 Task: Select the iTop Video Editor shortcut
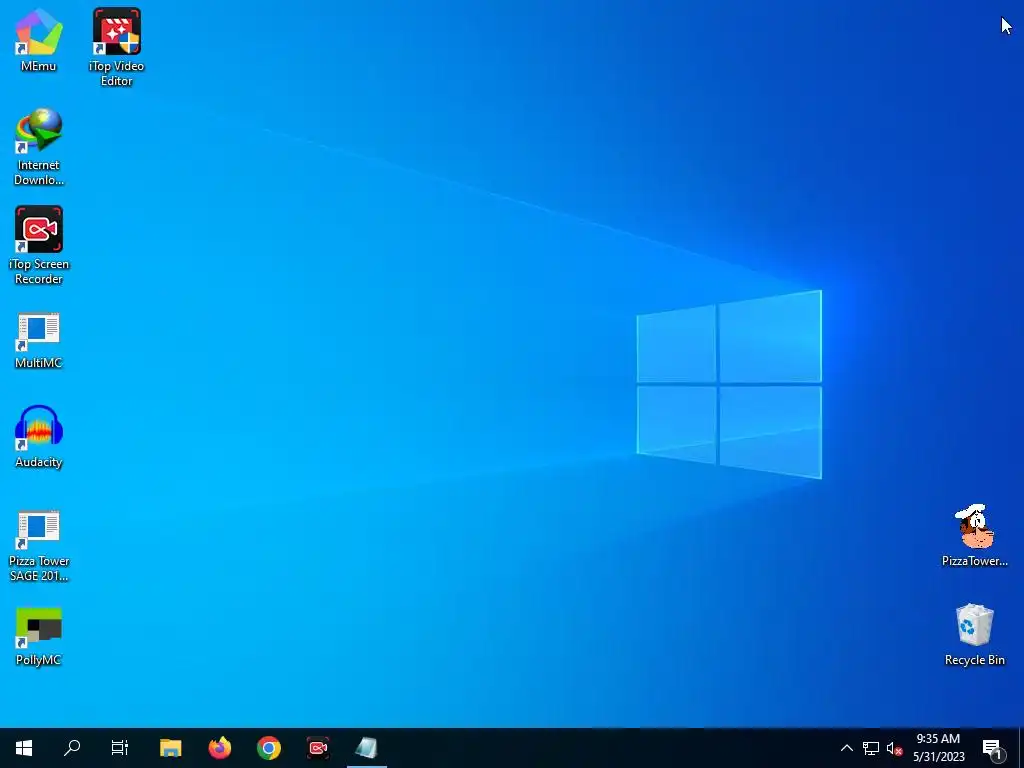point(116,47)
